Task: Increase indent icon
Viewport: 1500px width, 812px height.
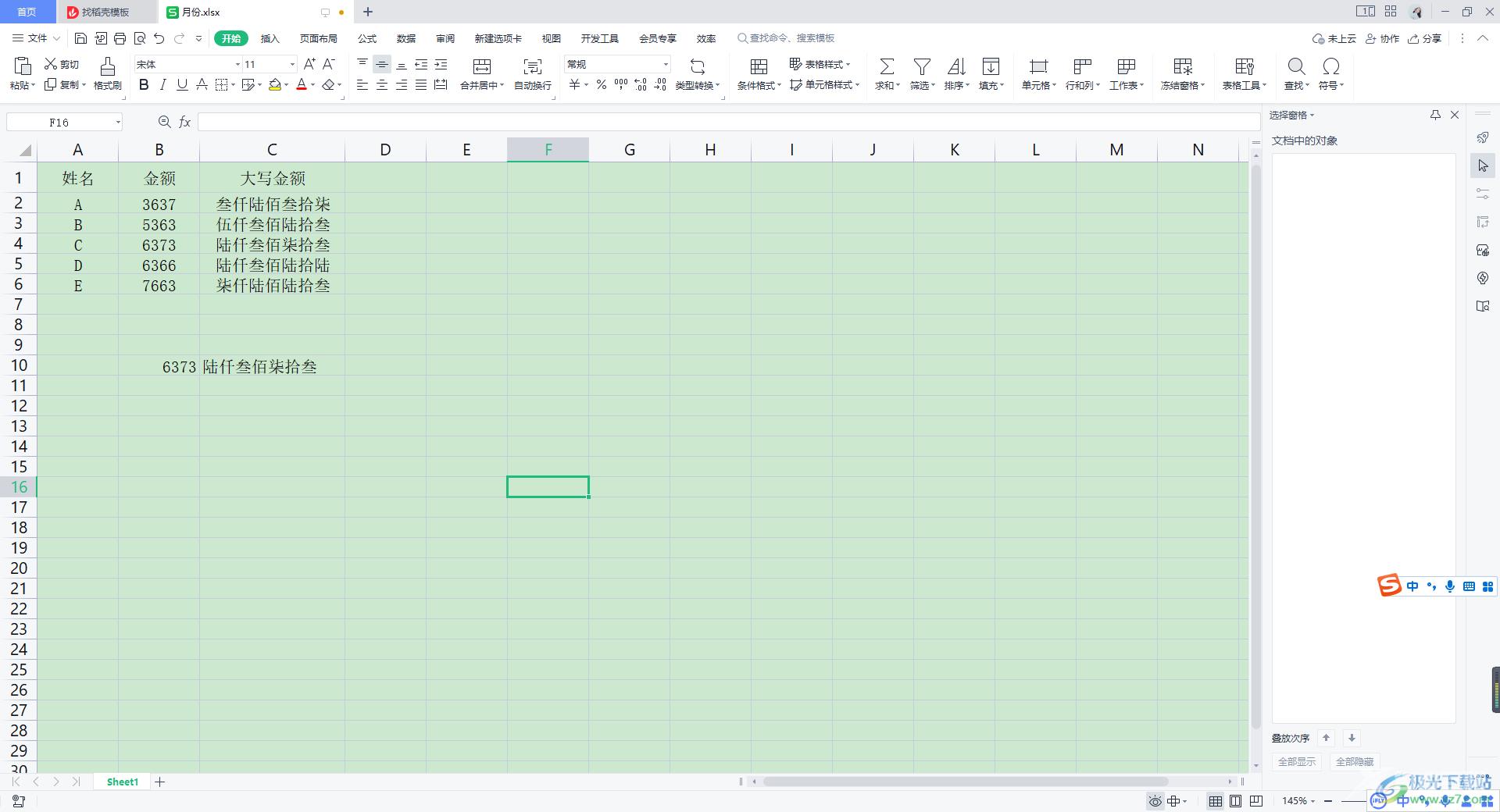Action: point(441,64)
